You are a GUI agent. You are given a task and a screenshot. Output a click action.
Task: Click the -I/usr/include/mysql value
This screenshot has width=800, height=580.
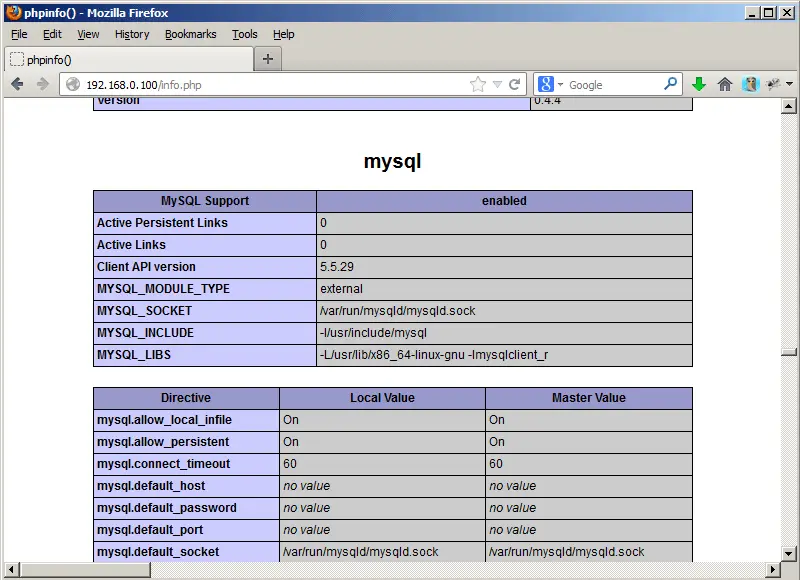[373, 333]
